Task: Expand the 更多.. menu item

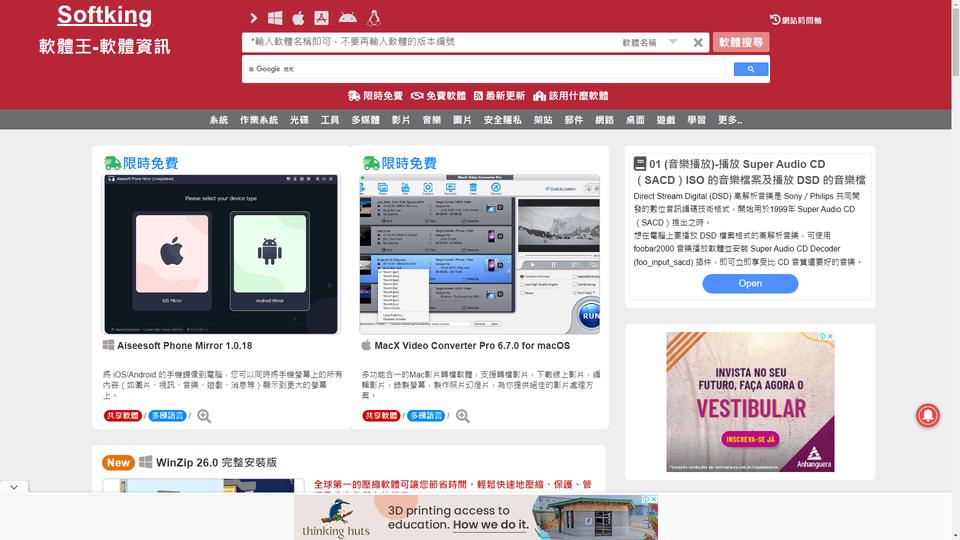Action: 730,120
